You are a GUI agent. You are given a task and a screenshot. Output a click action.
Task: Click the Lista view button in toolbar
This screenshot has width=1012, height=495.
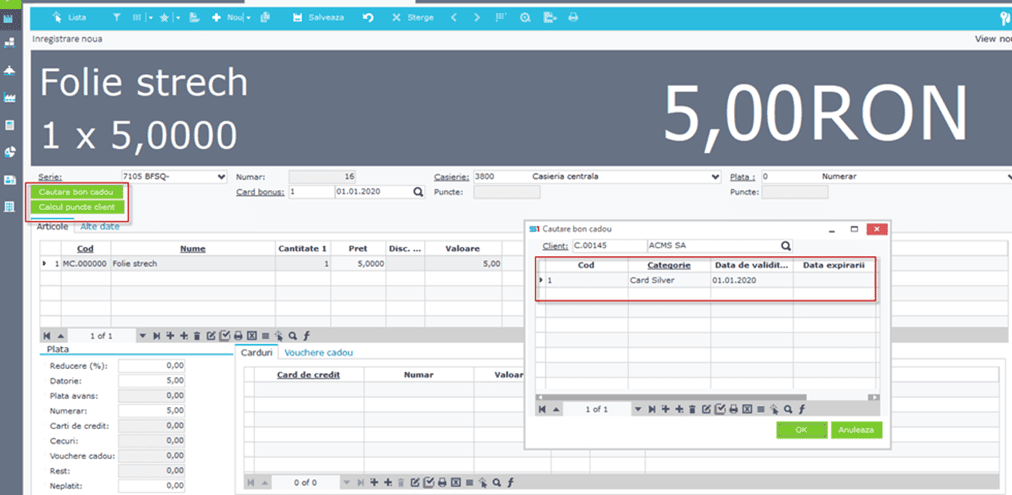pos(69,18)
